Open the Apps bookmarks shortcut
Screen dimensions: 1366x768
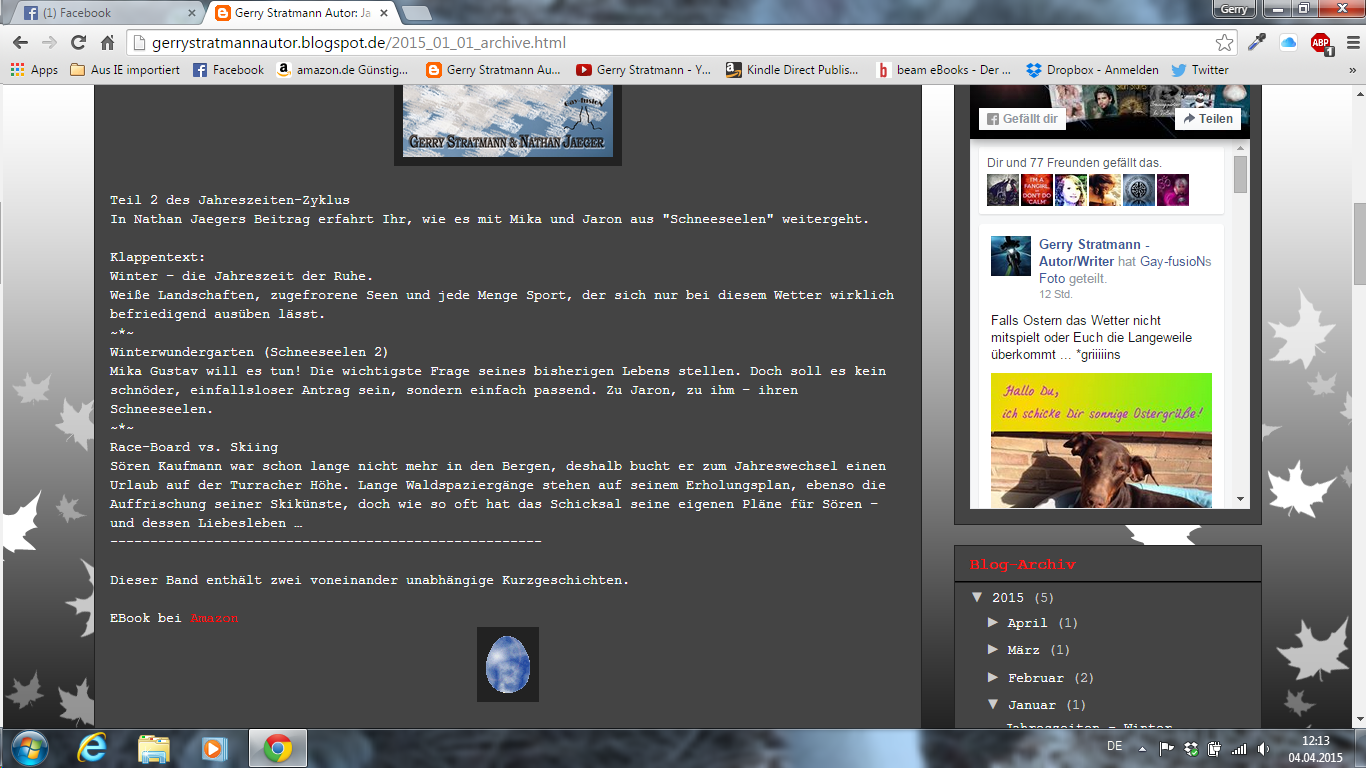[34, 70]
